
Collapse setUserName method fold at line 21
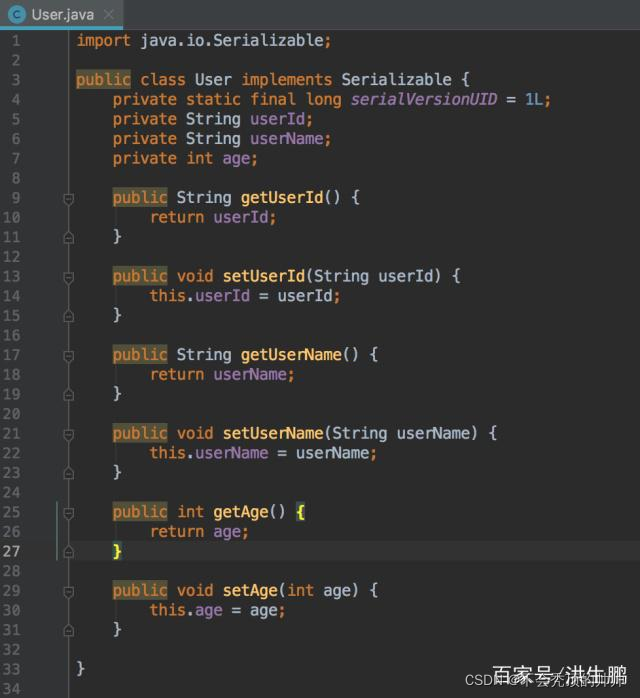(x=69, y=434)
